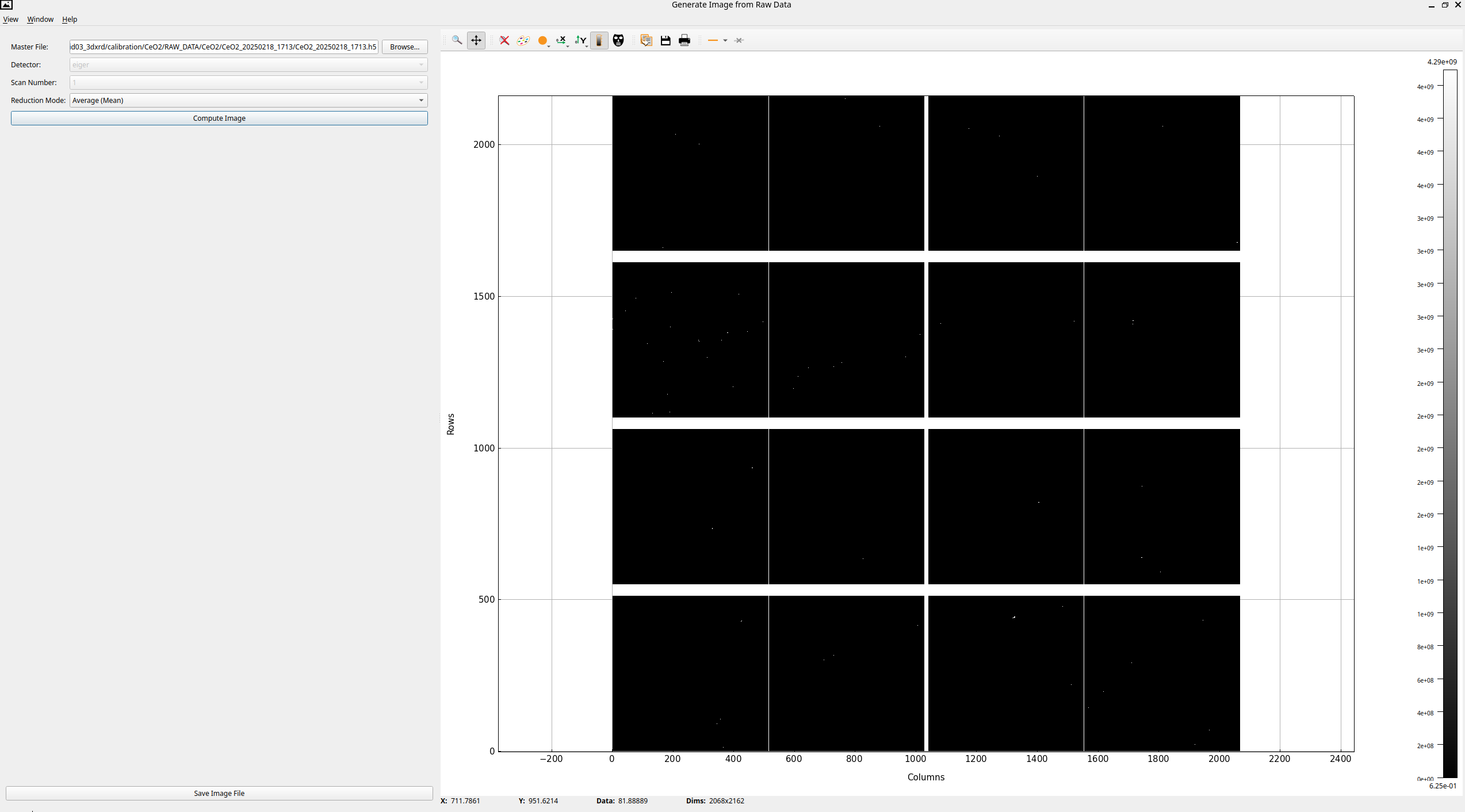Click the "Reduction Mode:" label
The image size is (1465, 812).
pyautogui.click(x=38, y=100)
